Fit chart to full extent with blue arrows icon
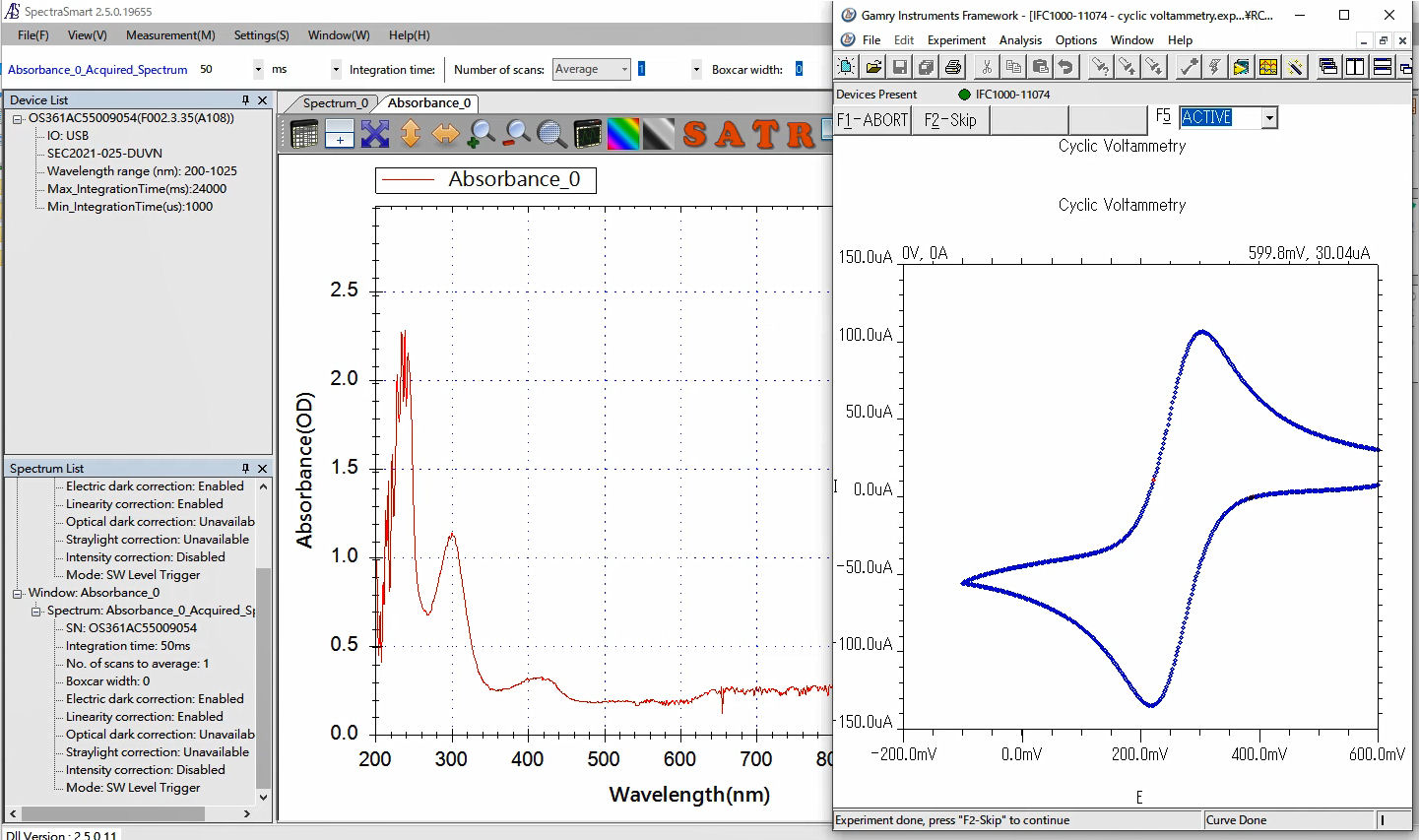The height and width of the screenshot is (840, 1419). (x=375, y=134)
